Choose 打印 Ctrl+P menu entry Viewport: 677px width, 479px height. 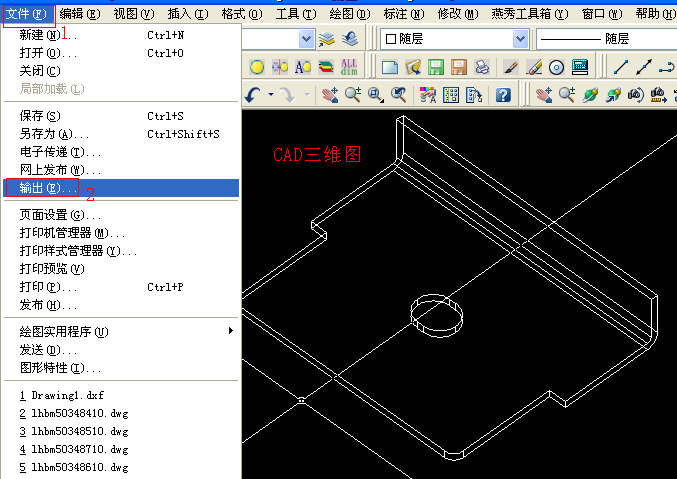point(121,287)
